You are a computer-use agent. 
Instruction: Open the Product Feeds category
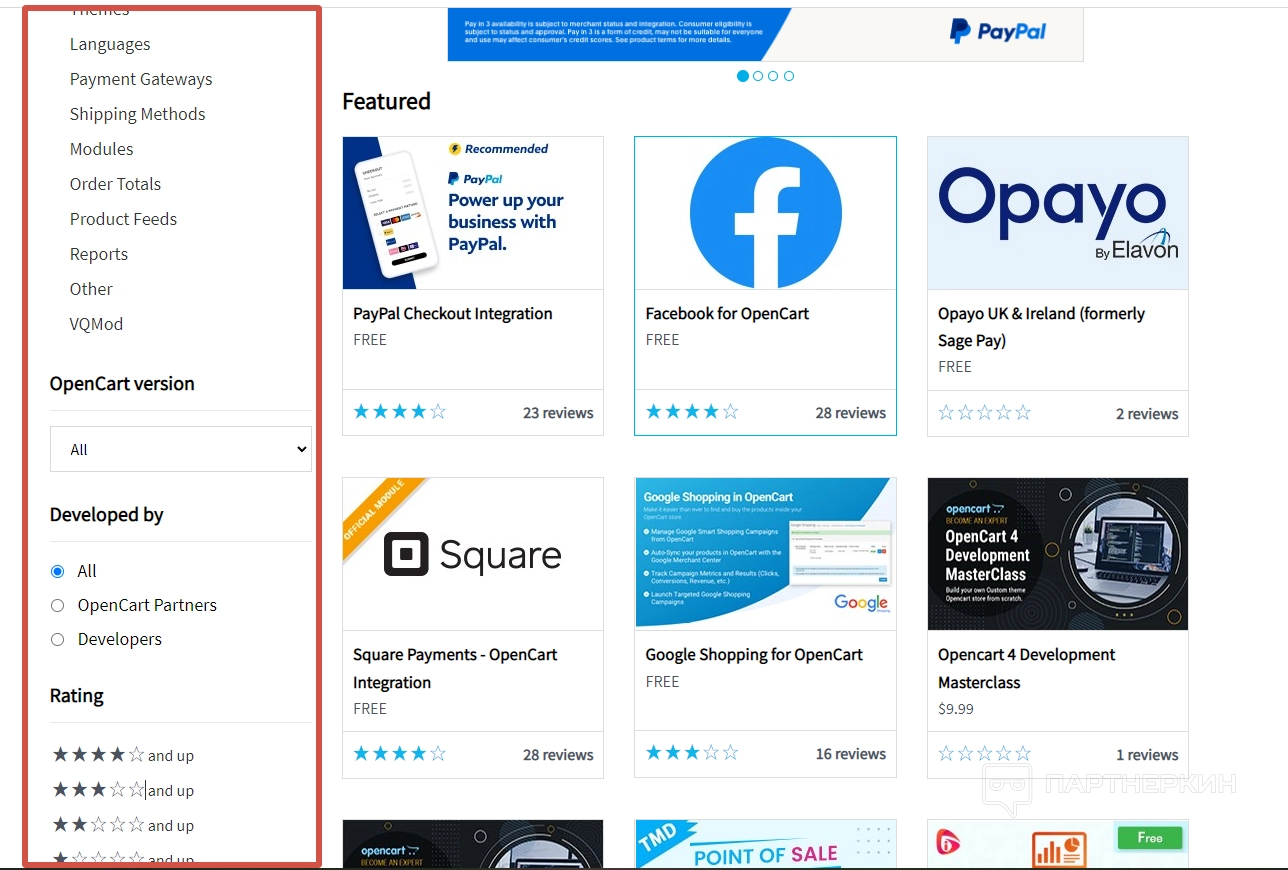(x=123, y=219)
